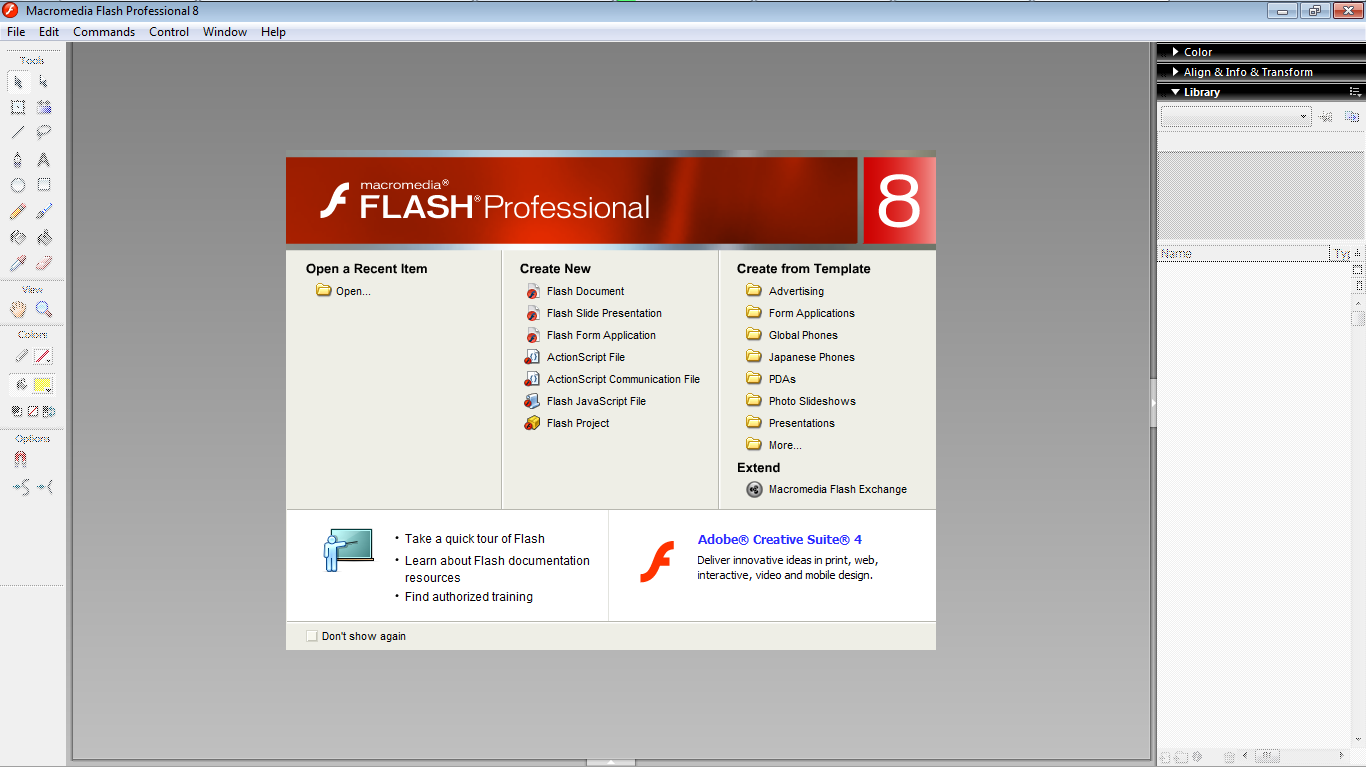The height and width of the screenshot is (768, 1366).
Task: Open Adobe Creative Suite 4 link
Action: [780, 539]
